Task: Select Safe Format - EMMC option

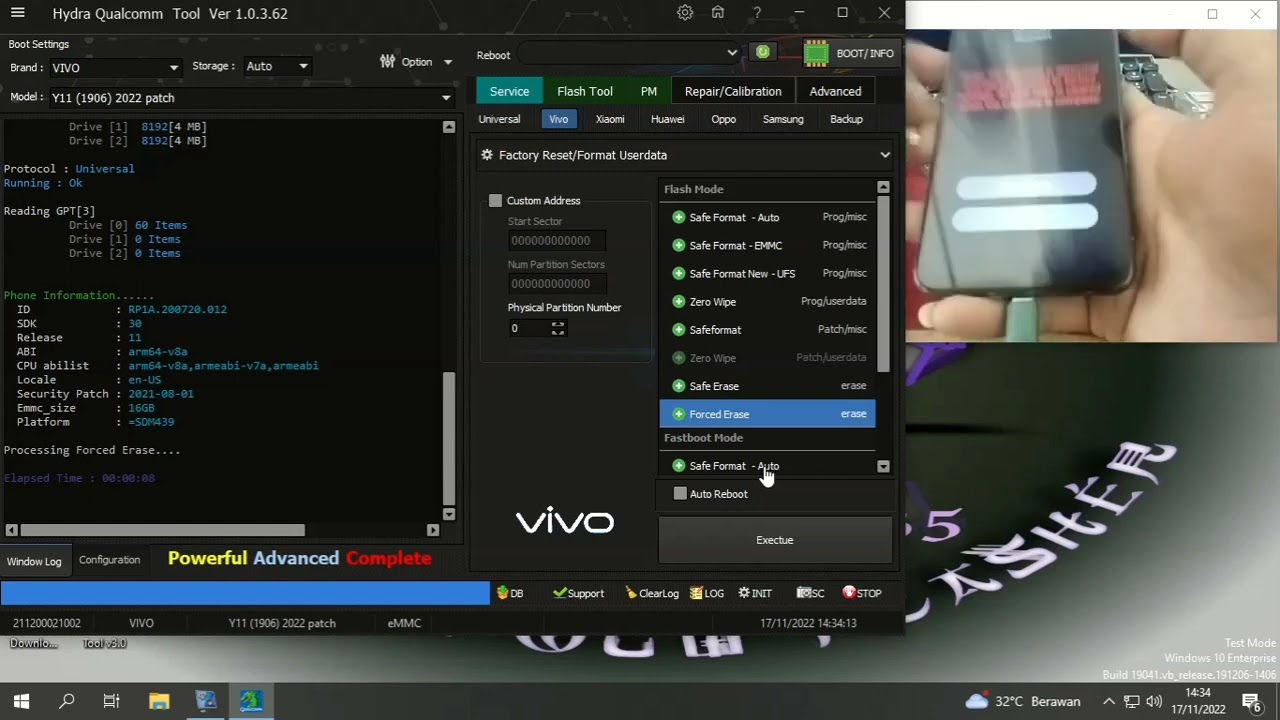Action: coord(767,245)
